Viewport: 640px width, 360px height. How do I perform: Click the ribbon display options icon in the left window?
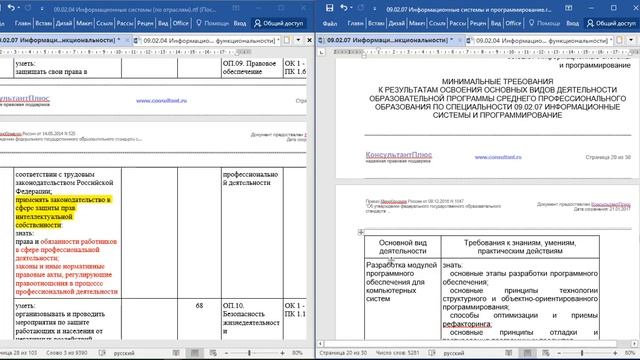[x=236, y=8]
